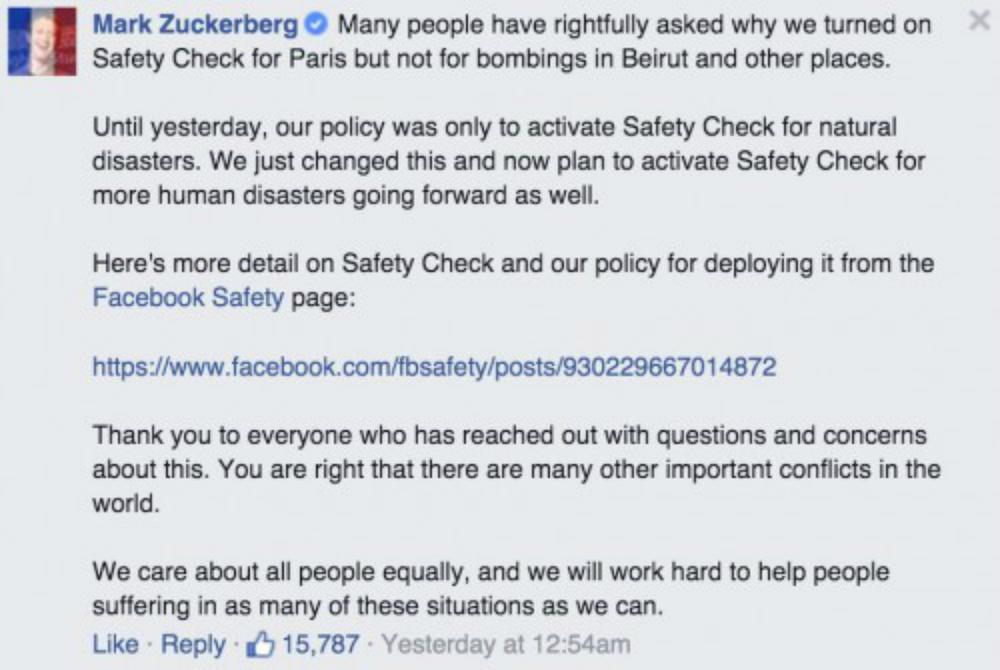The width and height of the screenshot is (1000, 670).
Task: Click the thumbs-up icon beside the count
Action: [261, 644]
